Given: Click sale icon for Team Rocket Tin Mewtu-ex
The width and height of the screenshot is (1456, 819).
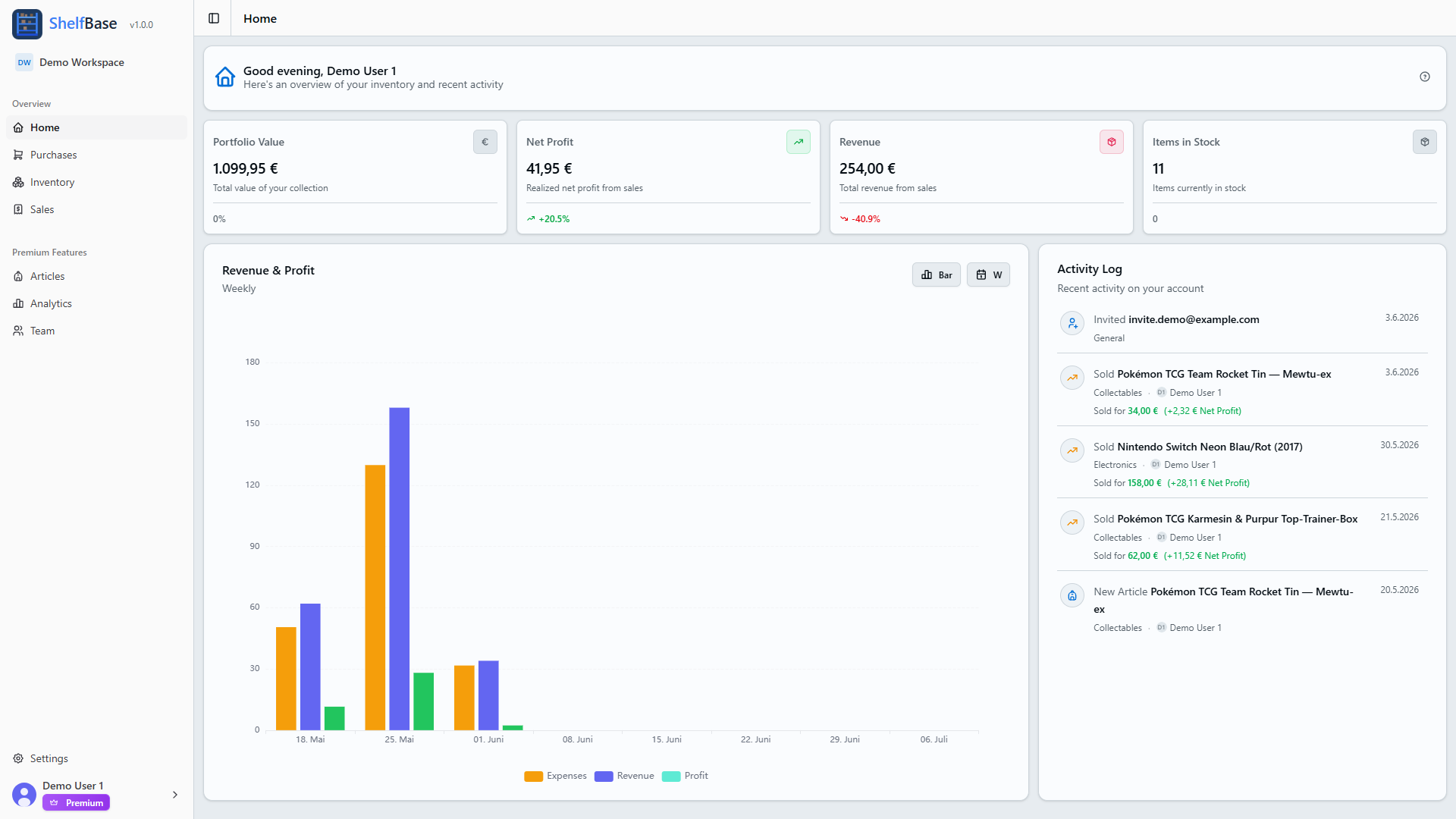Looking at the screenshot, I should tap(1072, 378).
